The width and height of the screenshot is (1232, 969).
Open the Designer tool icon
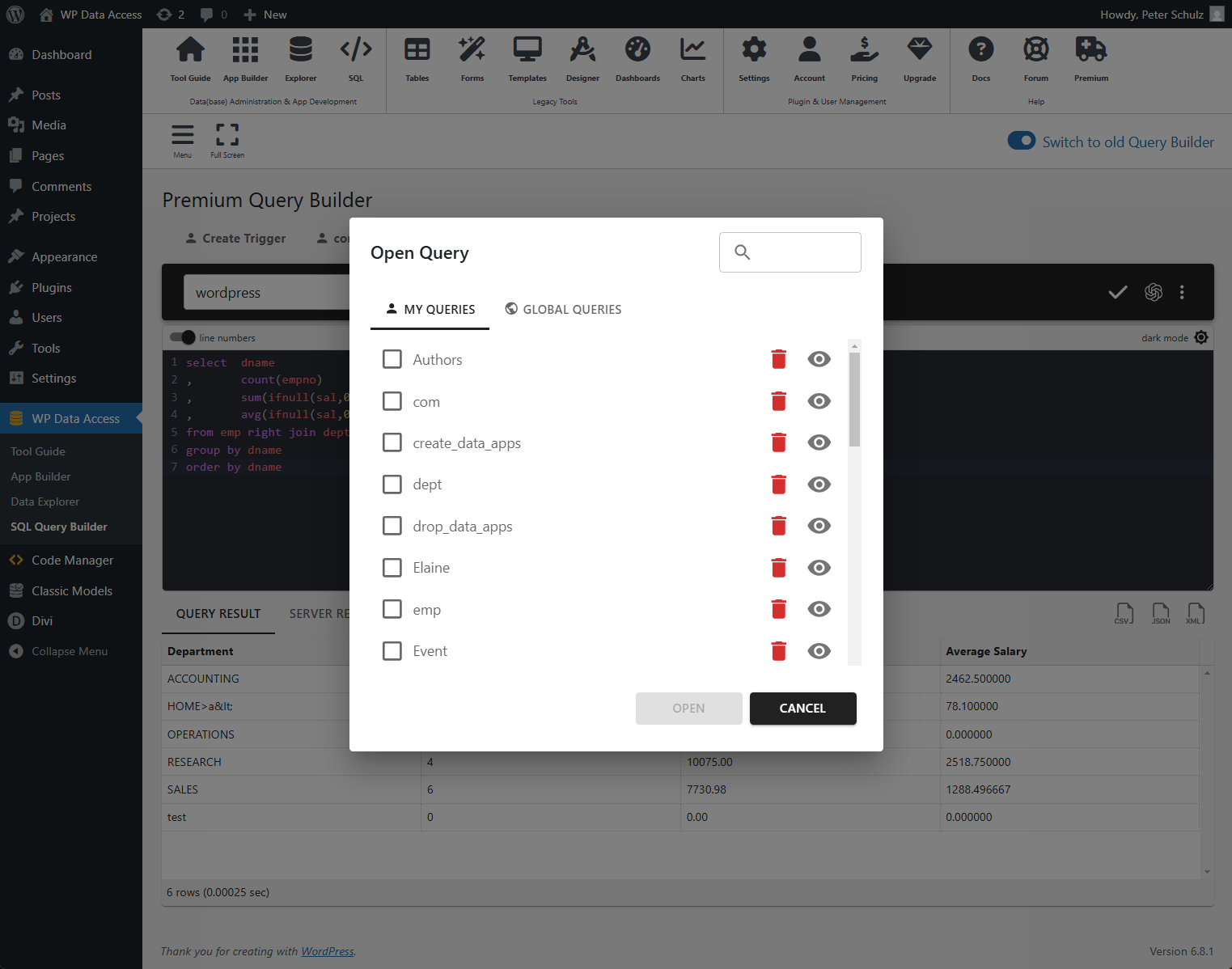point(582,49)
